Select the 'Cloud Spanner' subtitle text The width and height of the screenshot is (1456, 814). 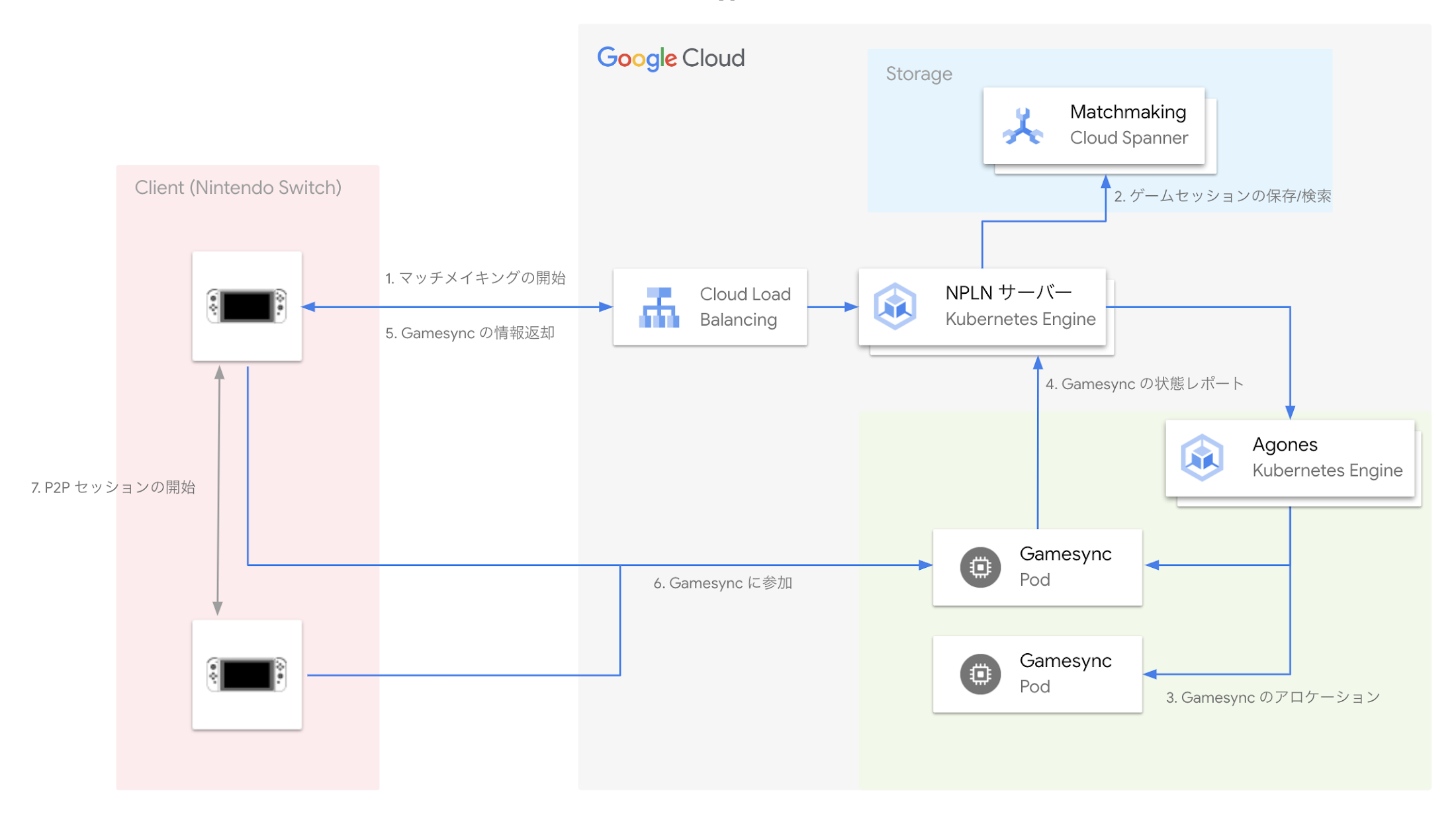[x=1129, y=138]
